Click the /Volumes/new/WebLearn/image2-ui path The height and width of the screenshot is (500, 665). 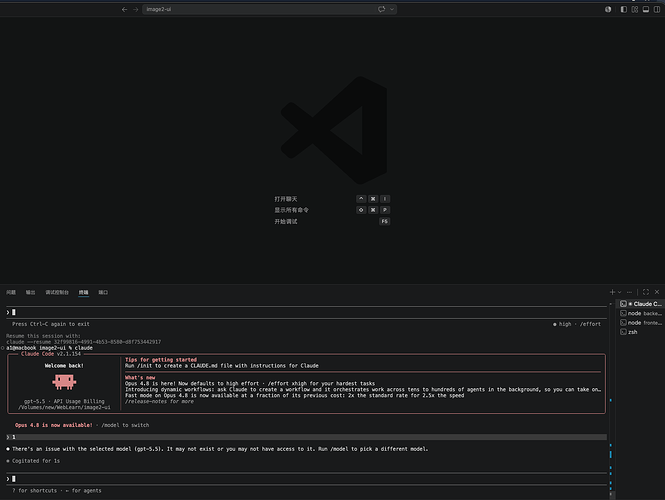(x=64, y=407)
